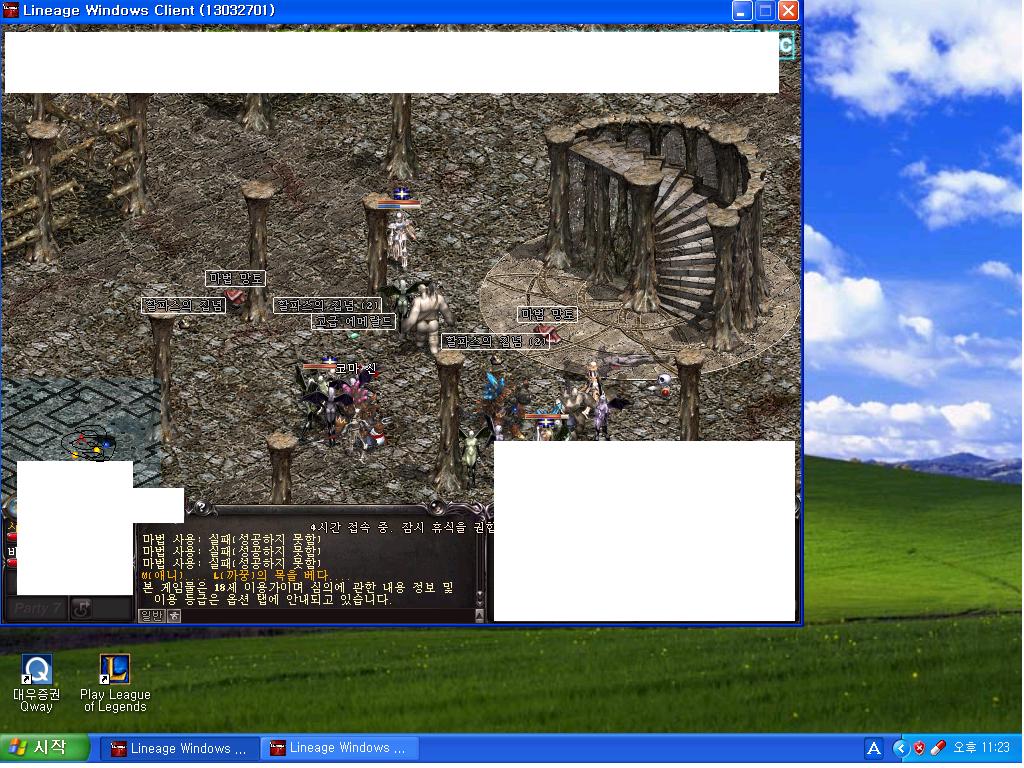
Task: Expand hidden system tray icons
Action: pos(900,748)
